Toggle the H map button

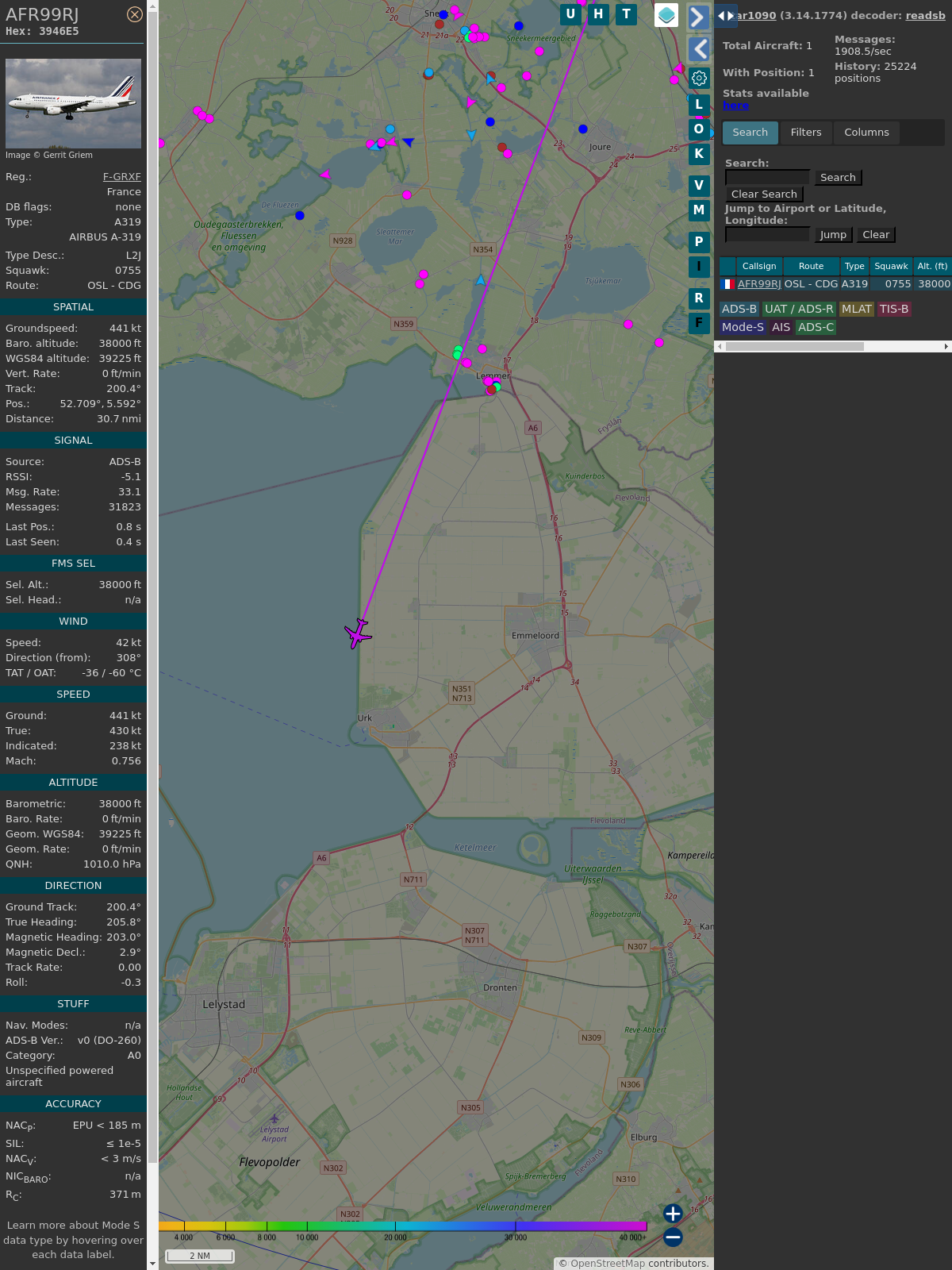pyautogui.click(x=598, y=14)
